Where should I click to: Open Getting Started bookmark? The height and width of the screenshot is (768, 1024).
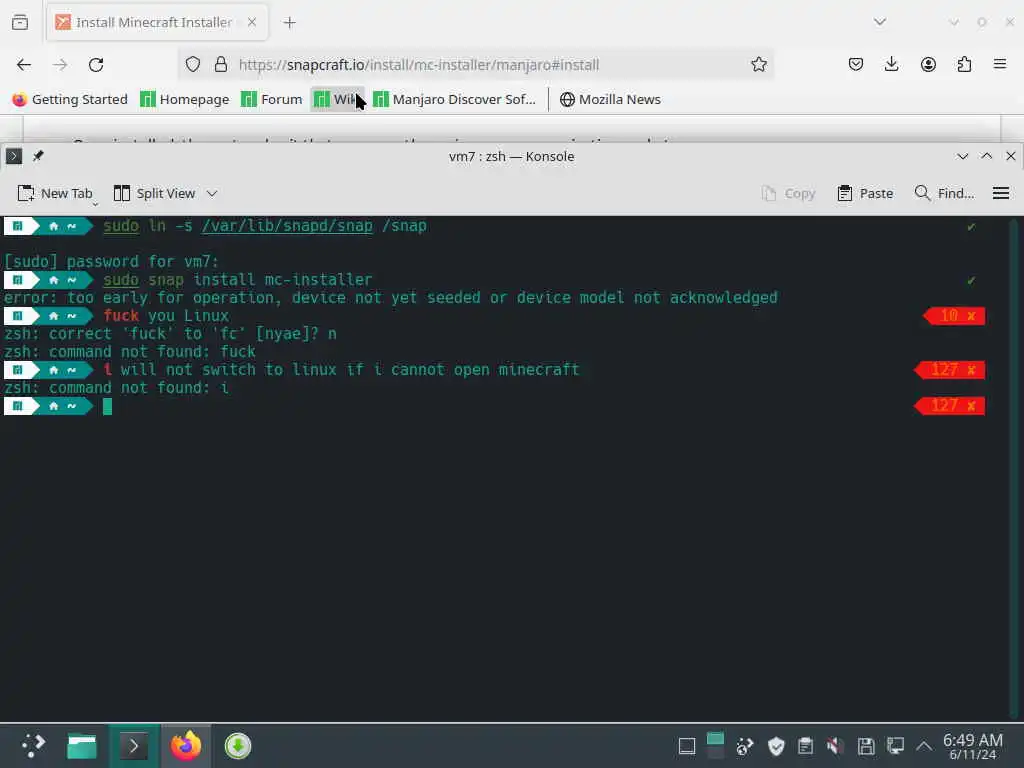pyautogui.click(x=70, y=99)
